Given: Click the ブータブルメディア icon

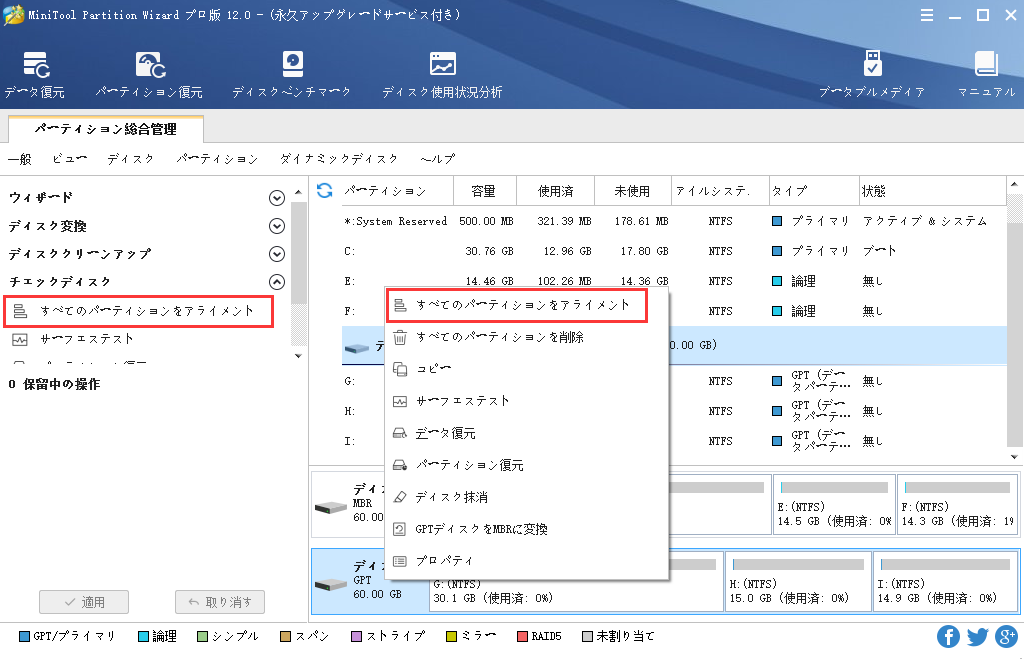Looking at the screenshot, I should tap(872, 63).
